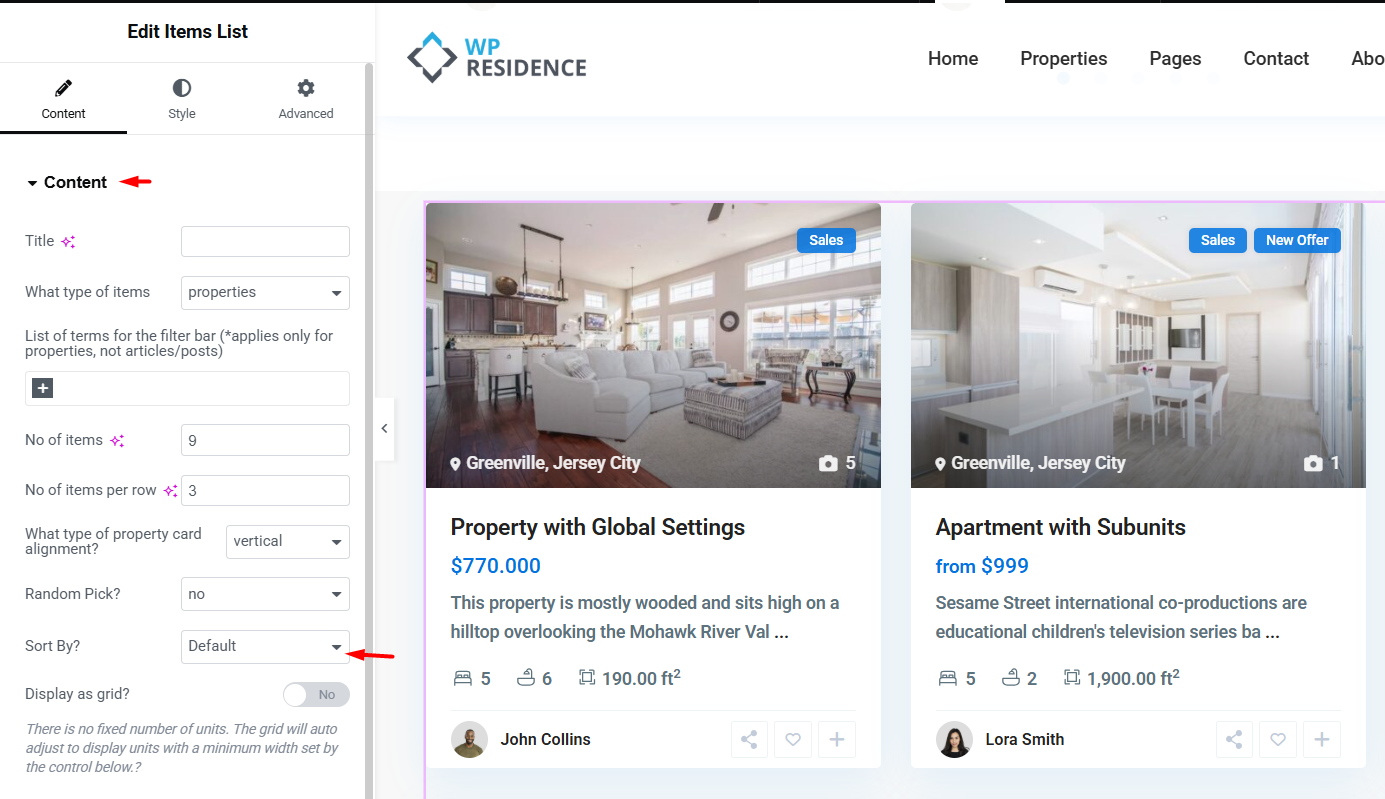Screen dimensions: 1385x799
Task: Click the camera photo count on Apartment card
Action: [x=1321, y=463]
